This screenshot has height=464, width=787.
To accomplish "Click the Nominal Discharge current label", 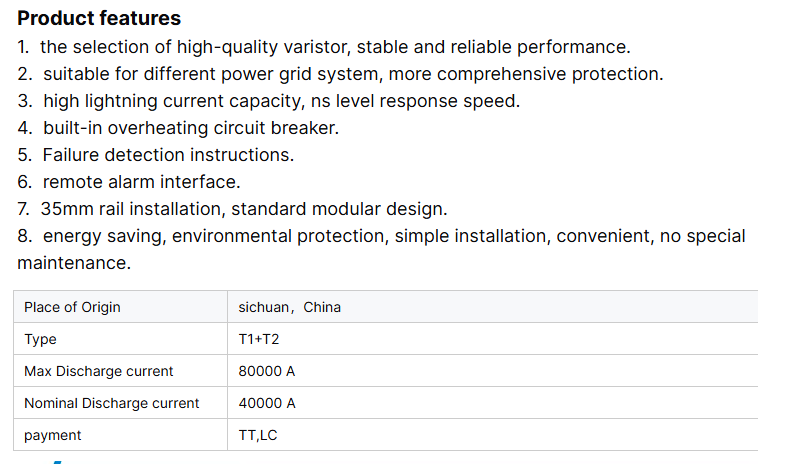I will [112, 403].
